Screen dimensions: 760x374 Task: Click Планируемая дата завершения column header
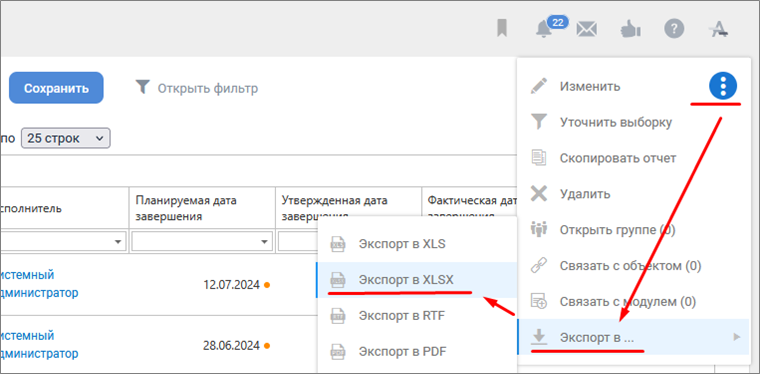[202, 208]
